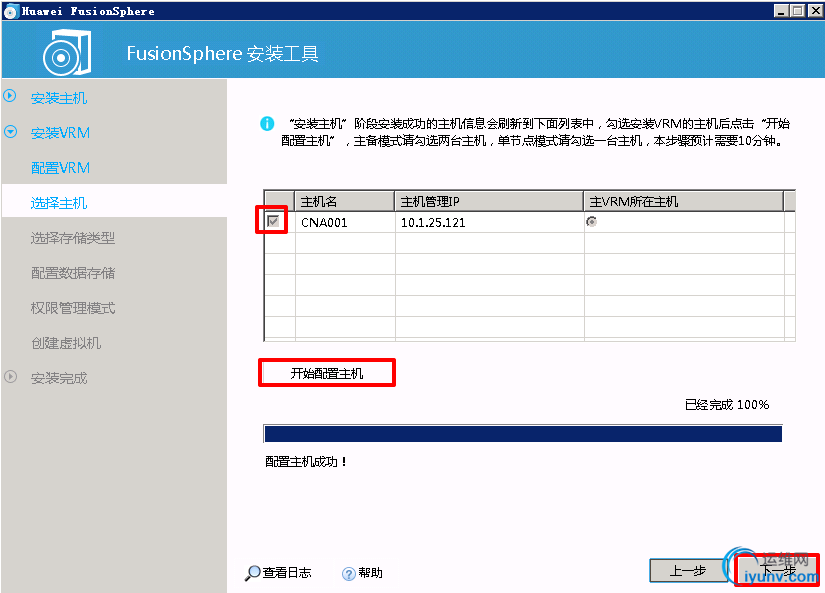The image size is (825, 593).
Task: Click the 开始配置主机 button
Action: coord(327,373)
